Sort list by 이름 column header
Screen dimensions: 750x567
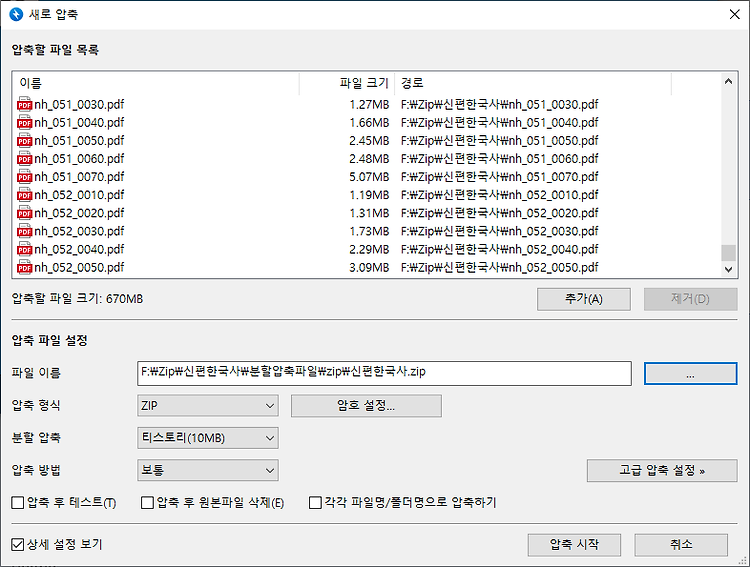click(x=156, y=83)
